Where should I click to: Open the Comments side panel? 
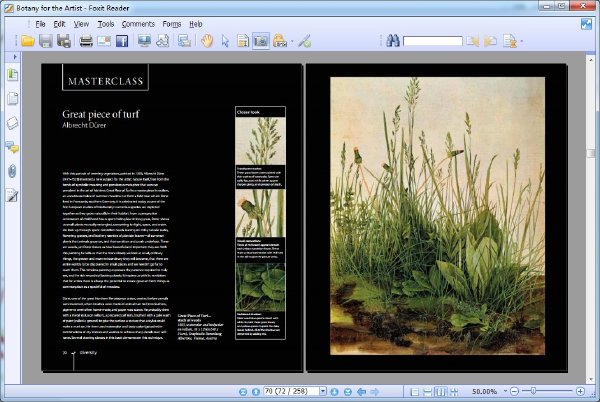tap(13, 147)
